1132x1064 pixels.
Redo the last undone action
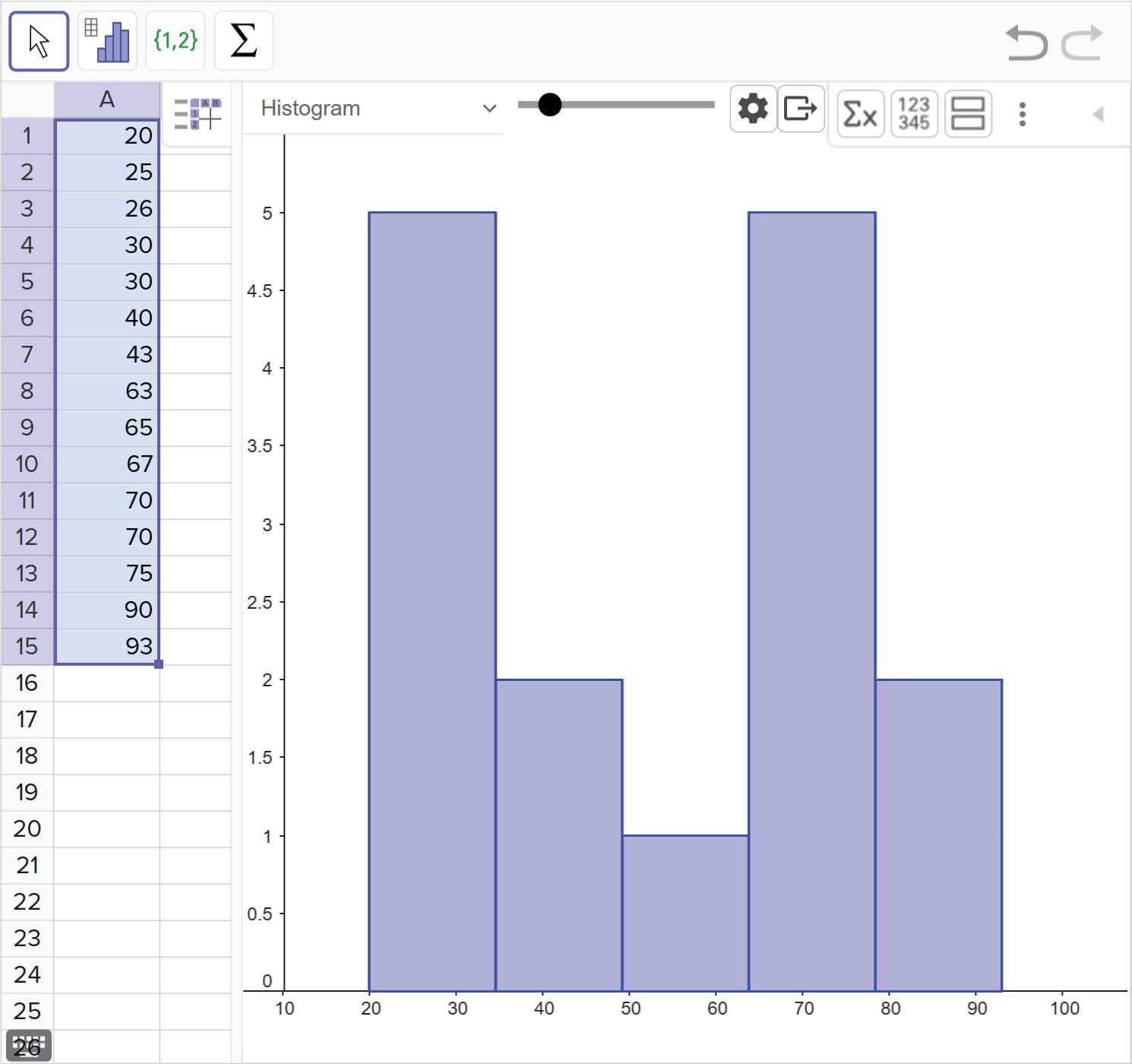tap(1082, 43)
